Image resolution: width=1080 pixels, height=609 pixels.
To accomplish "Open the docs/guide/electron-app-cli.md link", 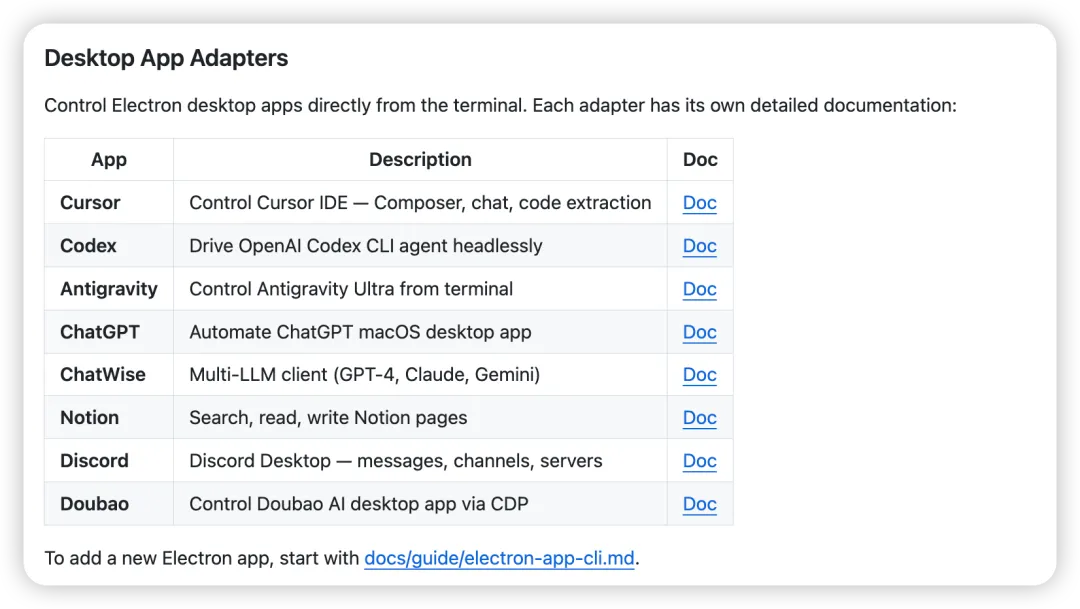I will [499, 558].
